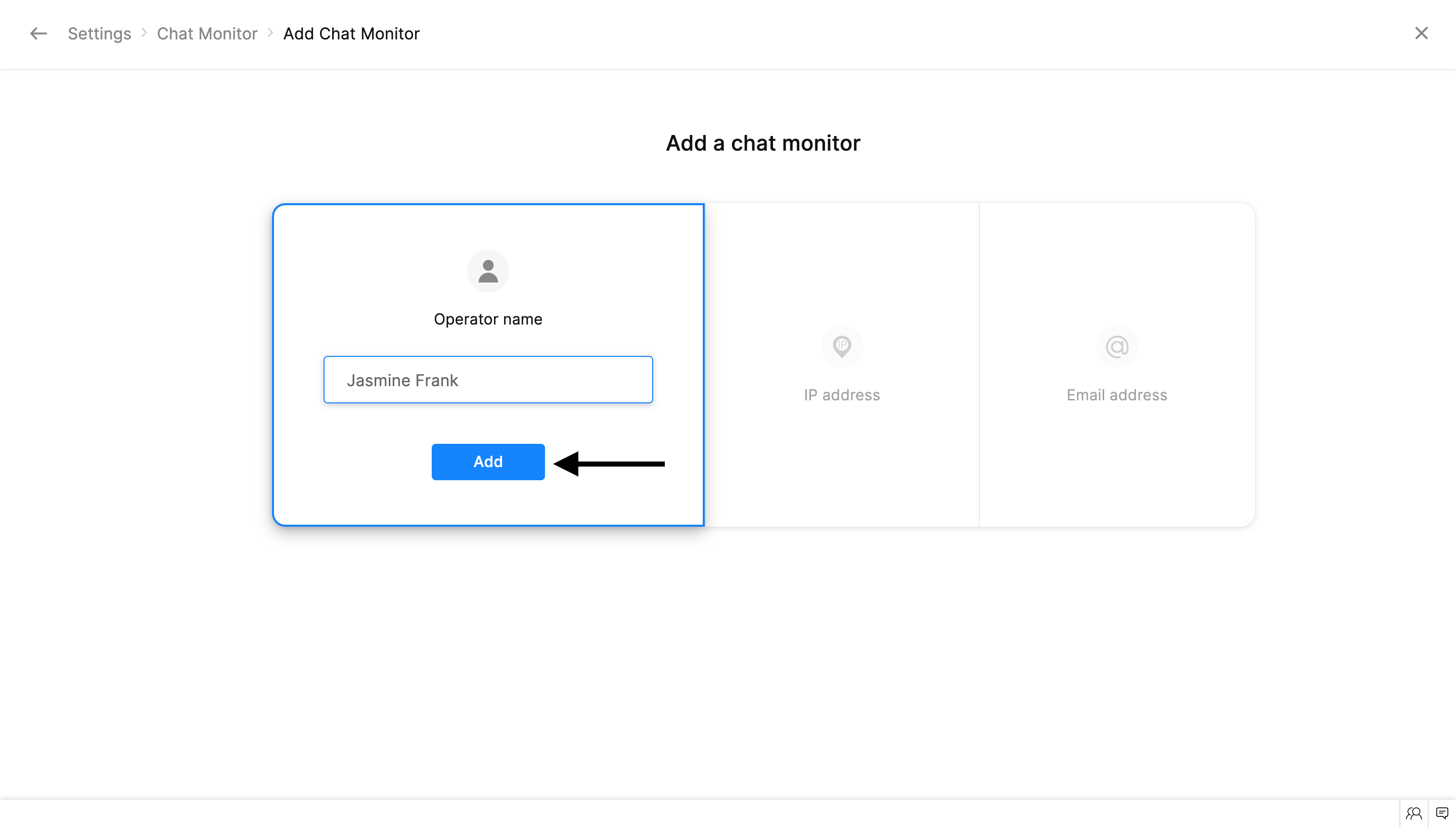Close the Add Chat Monitor page
The height and width of the screenshot is (828, 1456).
click(x=1421, y=33)
